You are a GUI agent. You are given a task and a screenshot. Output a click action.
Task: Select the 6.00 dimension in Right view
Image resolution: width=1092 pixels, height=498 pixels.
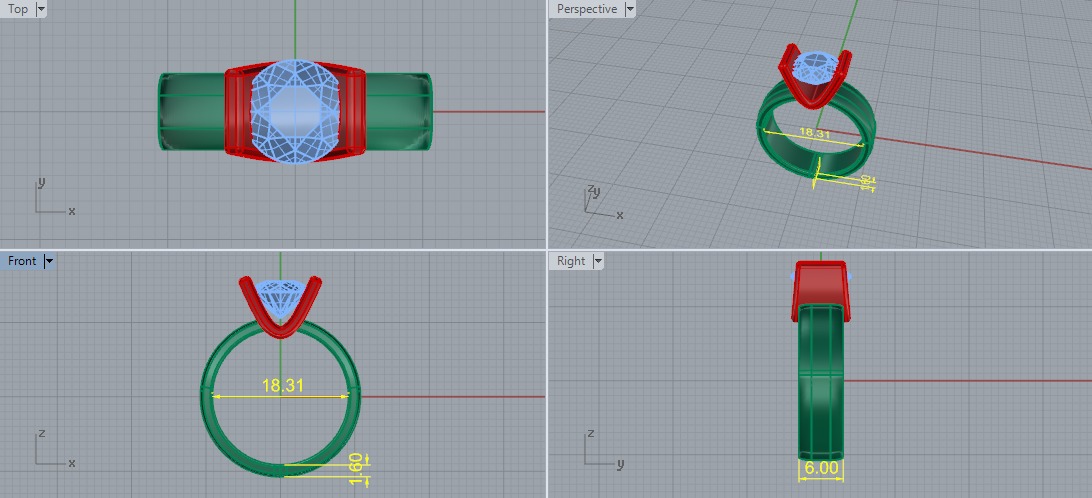click(821, 468)
